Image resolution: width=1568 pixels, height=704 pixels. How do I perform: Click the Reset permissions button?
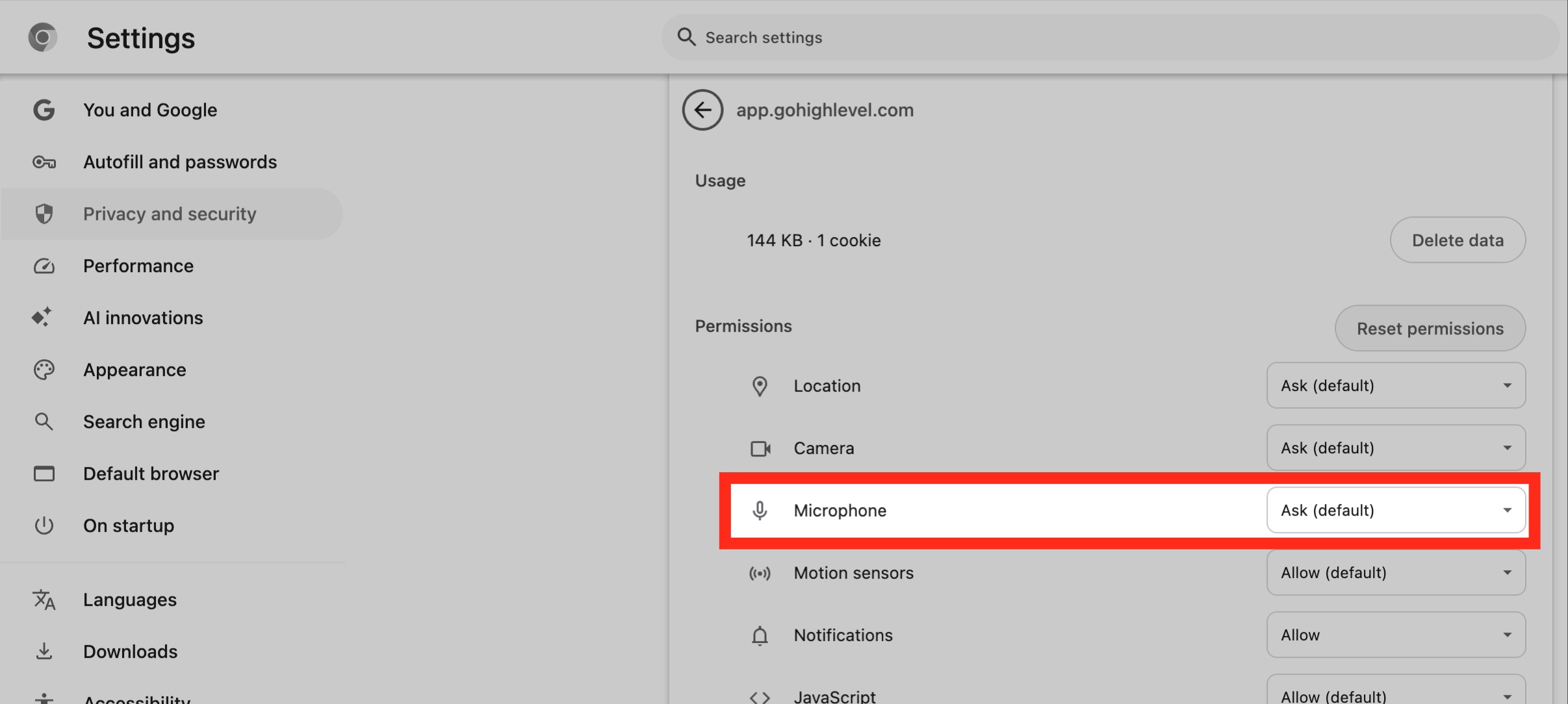(1430, 328)
